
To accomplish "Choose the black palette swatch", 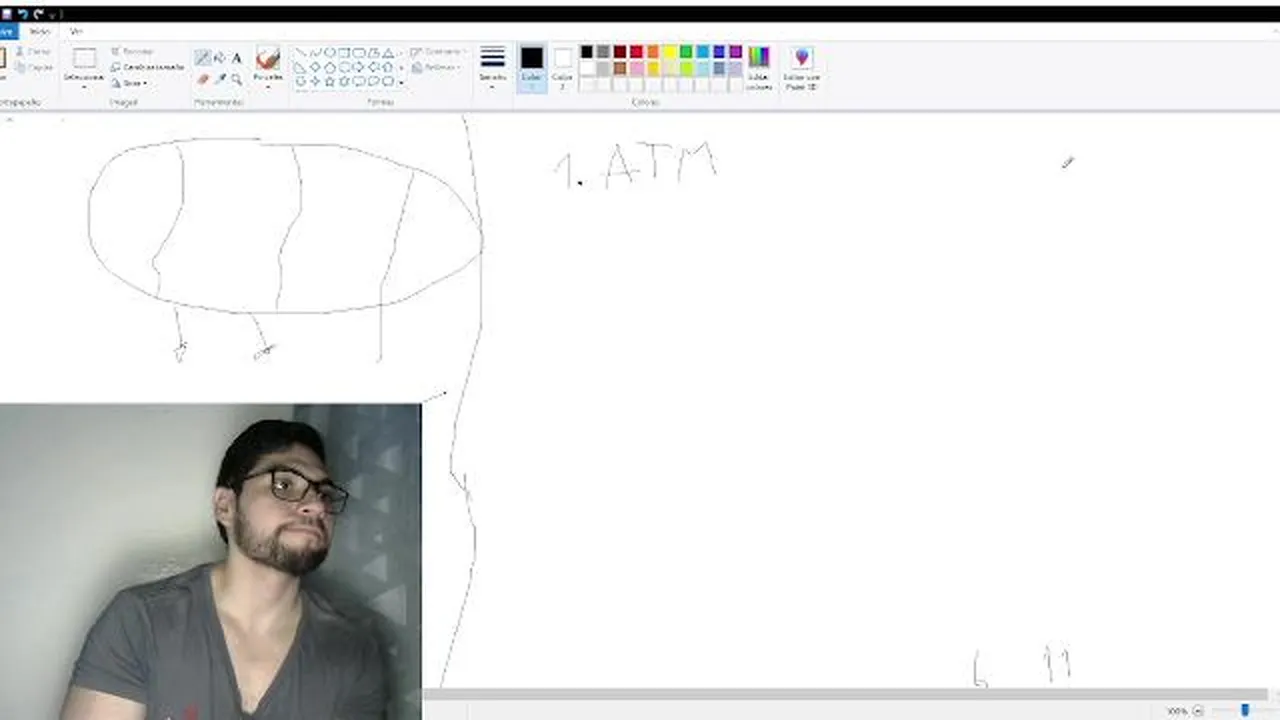I will [x=587, y=52].
